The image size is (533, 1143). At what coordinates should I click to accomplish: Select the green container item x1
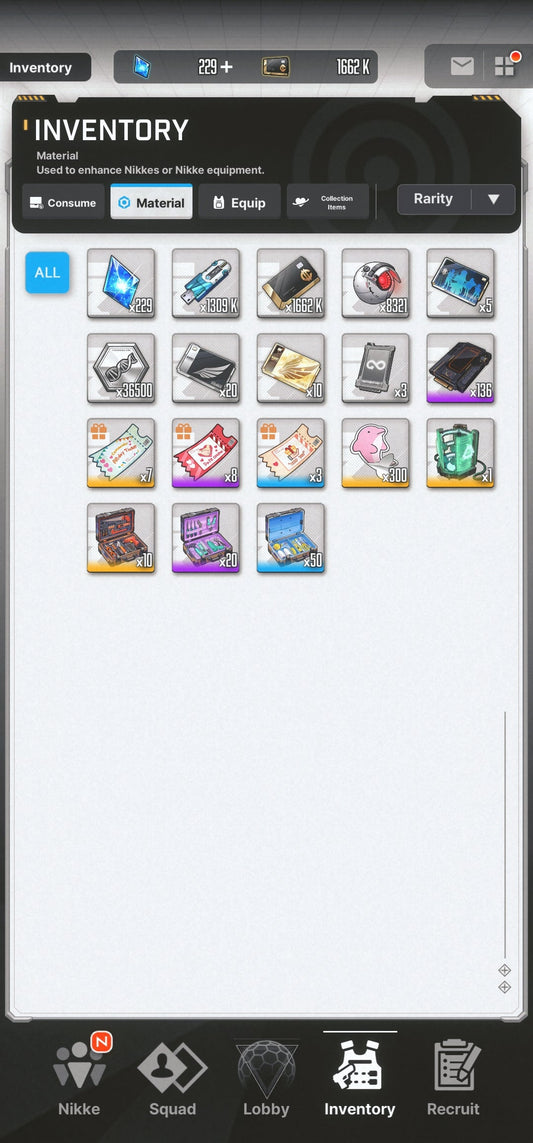coord(460,453)
